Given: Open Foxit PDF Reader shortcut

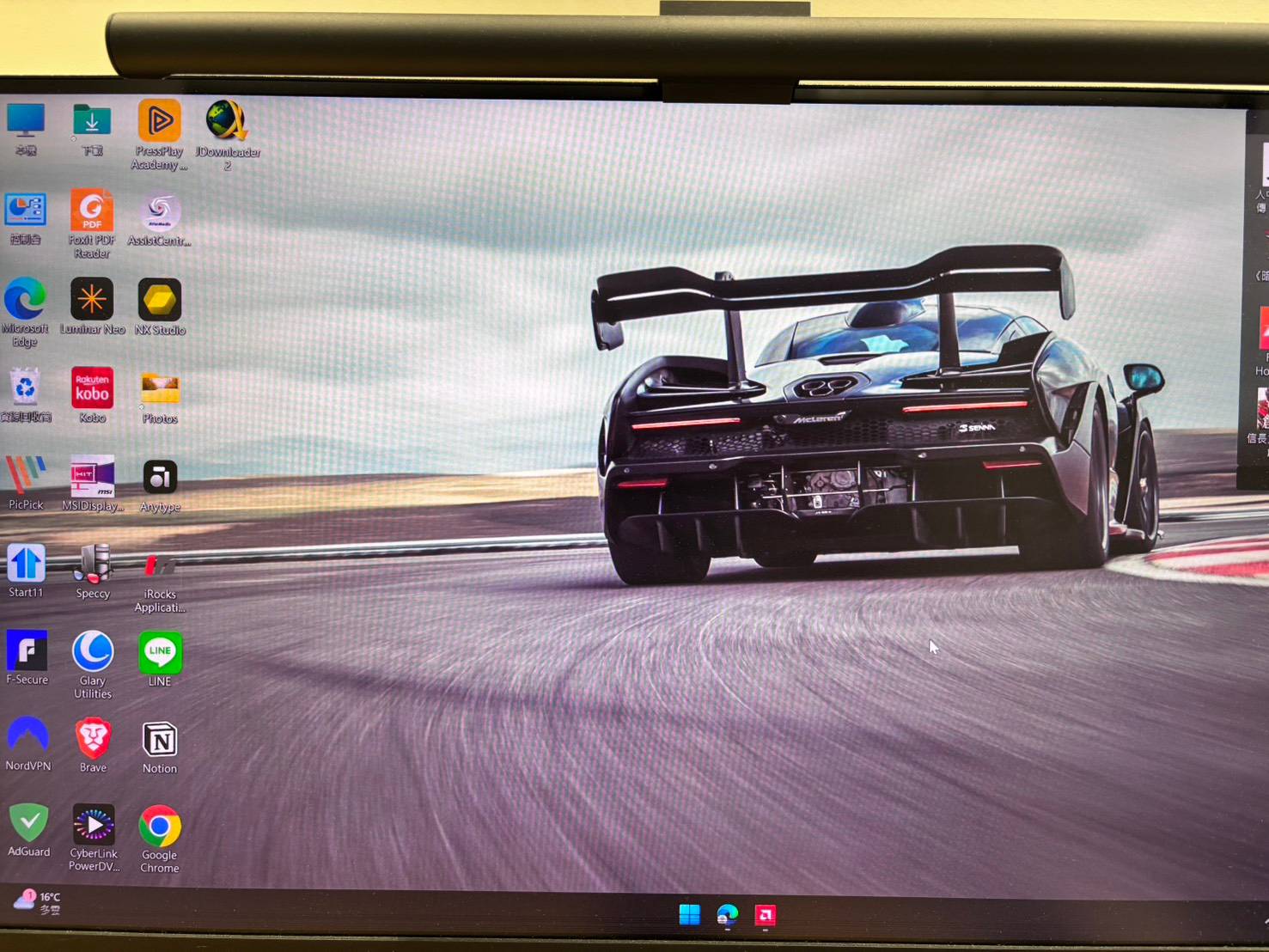Looking at the screenshot, I should (x=92, y=211).
